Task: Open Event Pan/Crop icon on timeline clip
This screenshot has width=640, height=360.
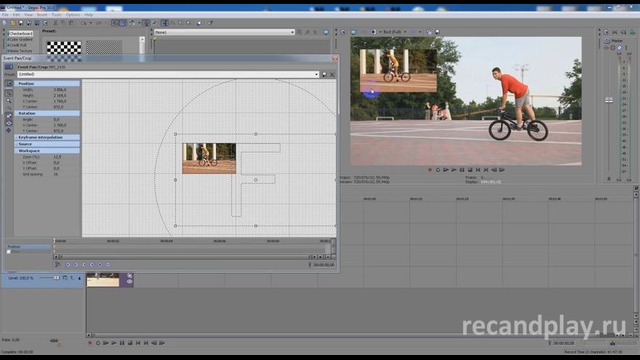Action: (130, 276)
